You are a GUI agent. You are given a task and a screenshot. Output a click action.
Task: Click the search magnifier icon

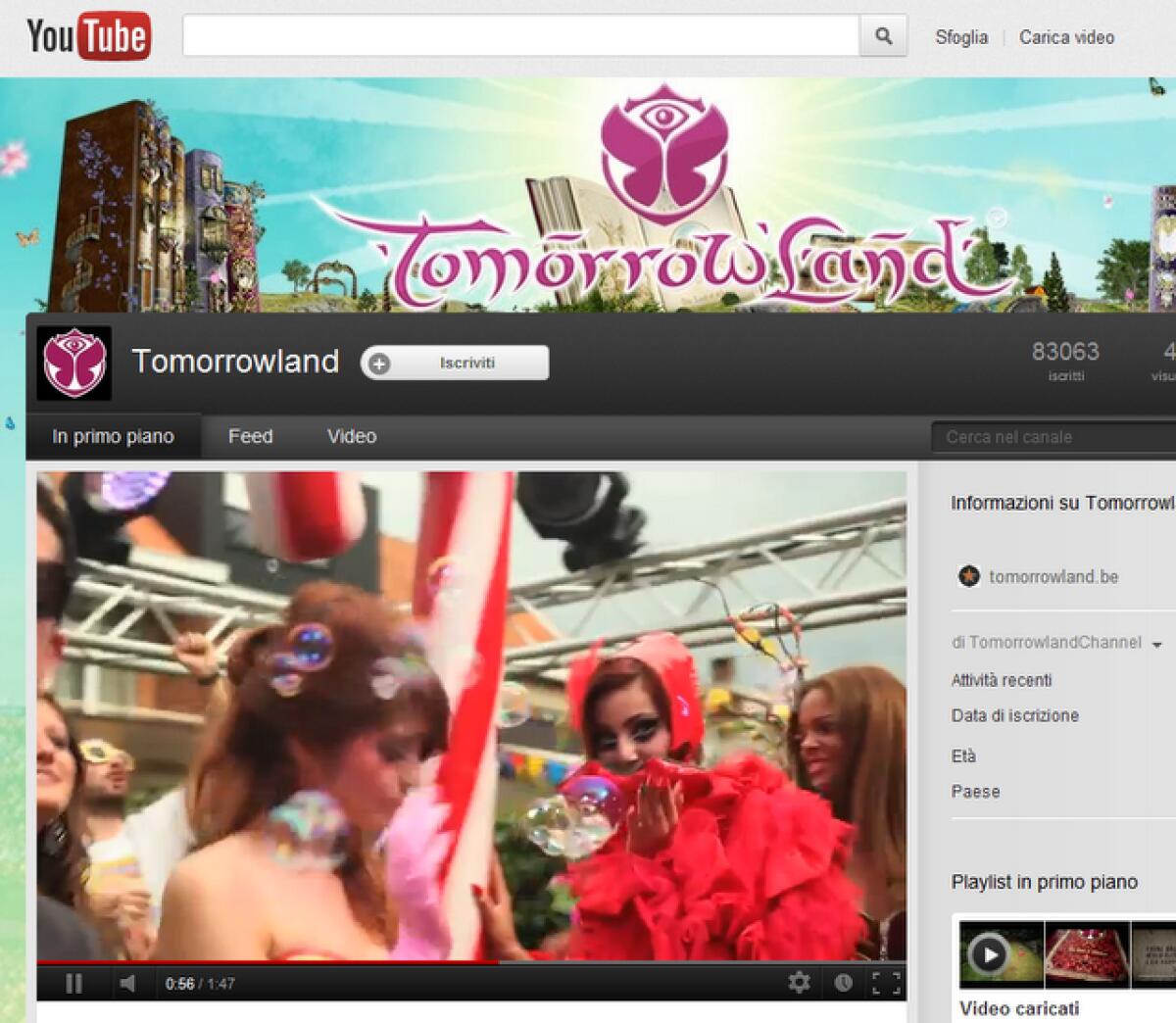883,36
